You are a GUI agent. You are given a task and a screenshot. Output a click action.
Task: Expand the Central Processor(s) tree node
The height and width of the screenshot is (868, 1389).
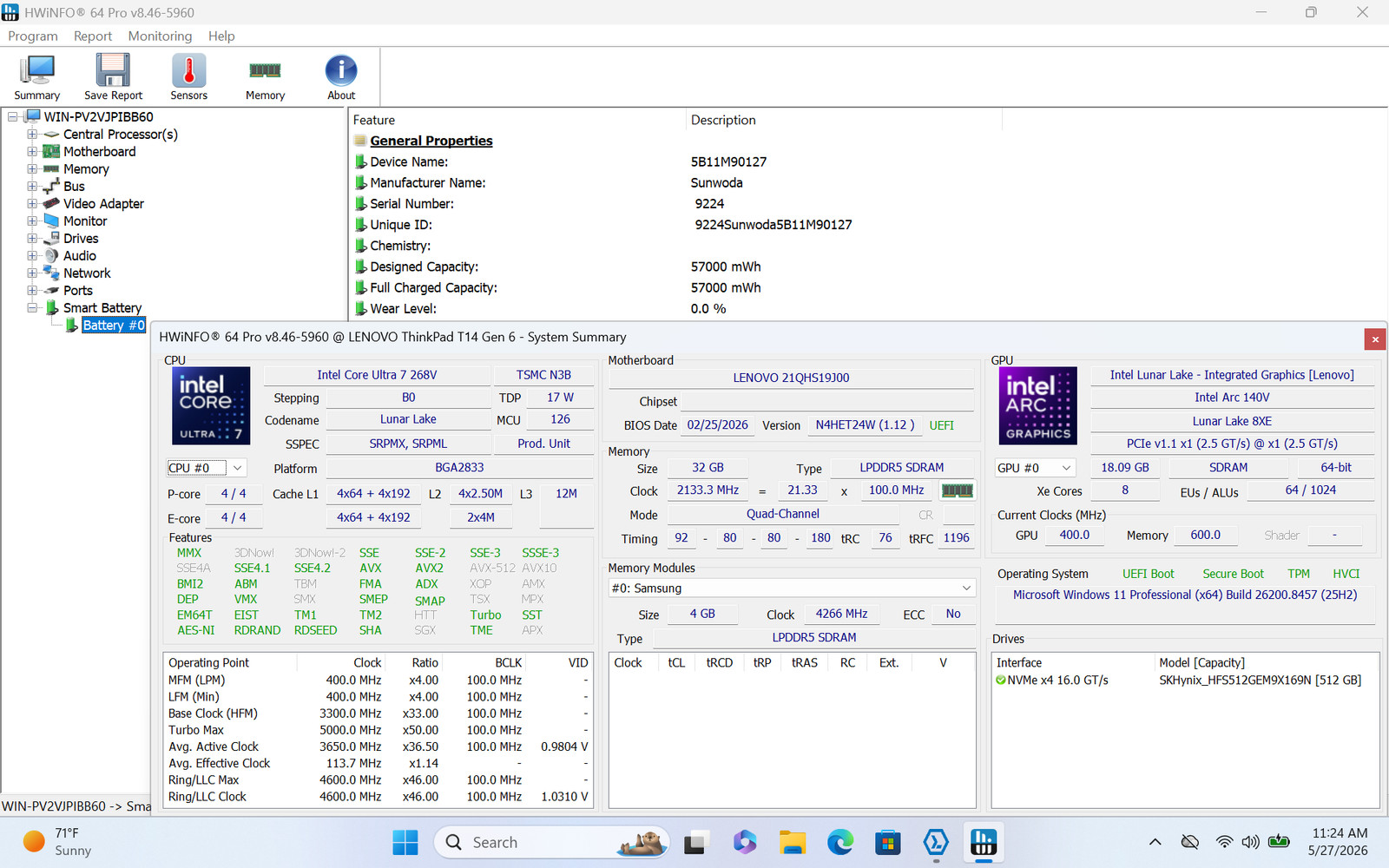[32, 135]
